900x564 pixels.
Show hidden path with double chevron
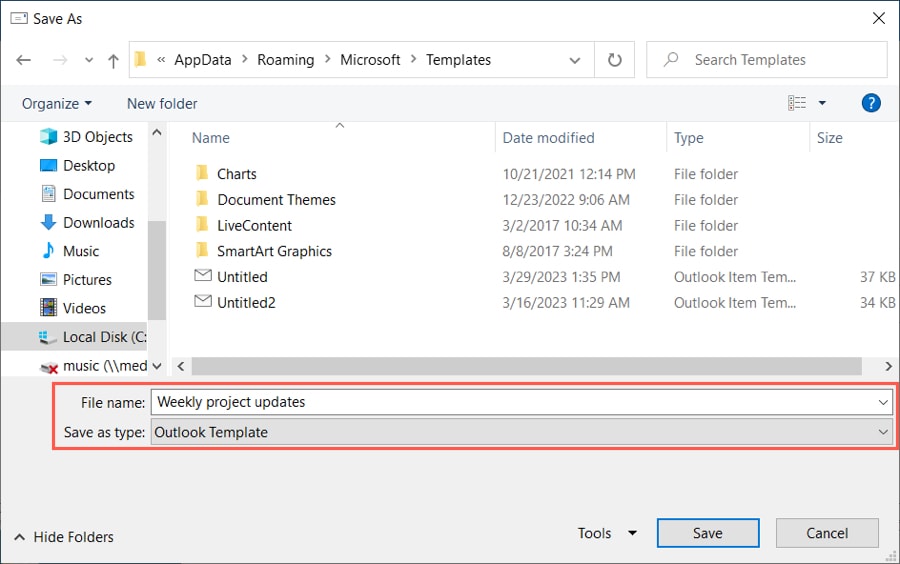tap(161, 60)
